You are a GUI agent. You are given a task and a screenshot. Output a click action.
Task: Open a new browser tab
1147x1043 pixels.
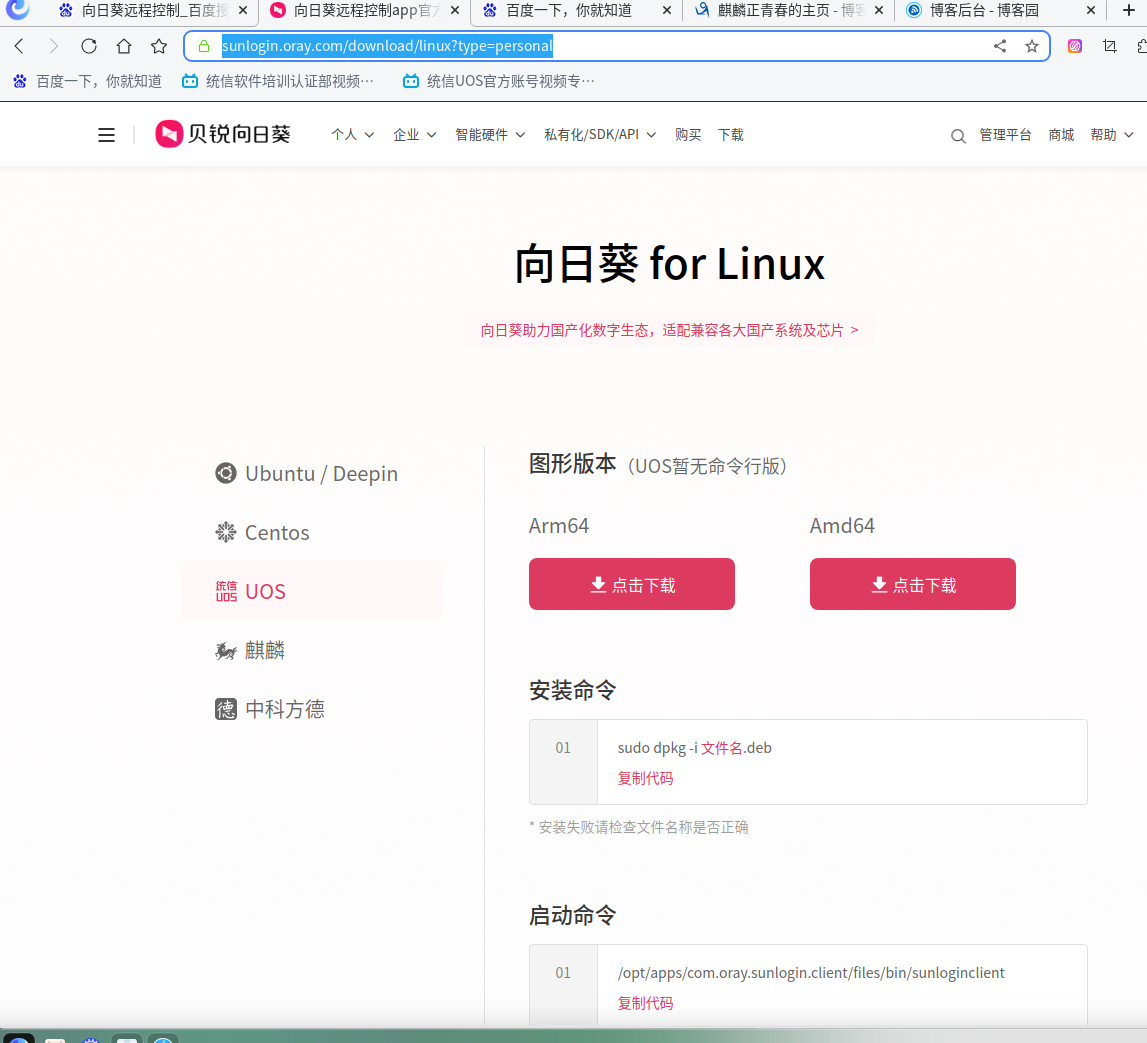(1129, 10)
